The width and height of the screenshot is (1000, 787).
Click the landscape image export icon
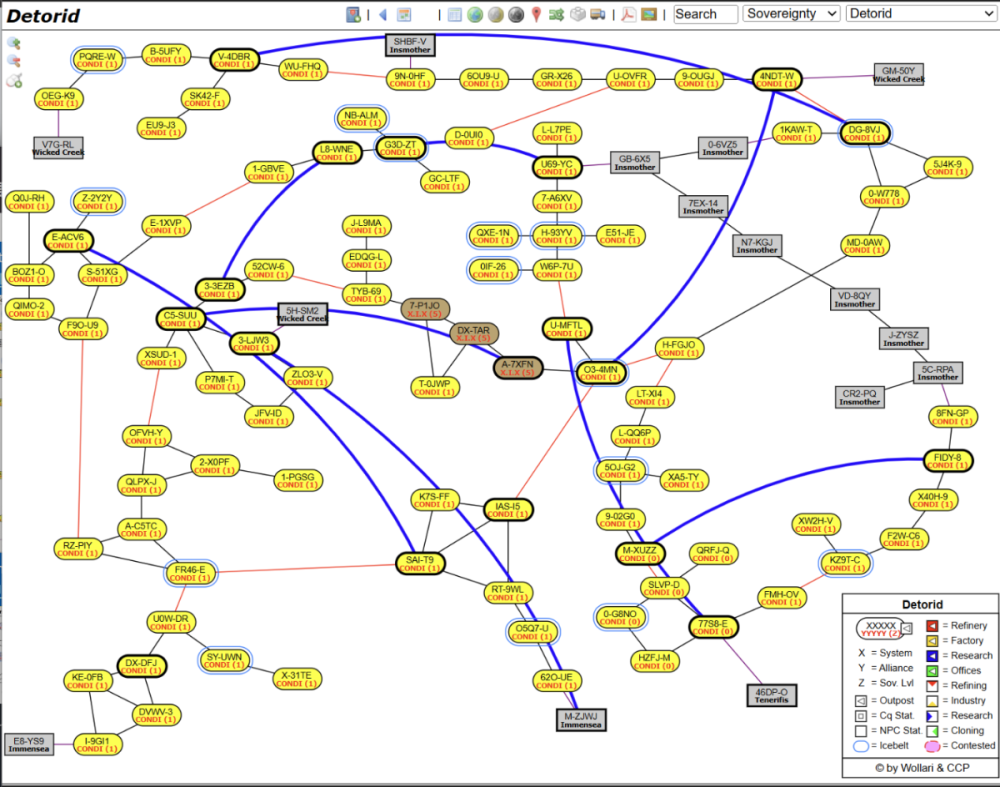pos(649,14)
